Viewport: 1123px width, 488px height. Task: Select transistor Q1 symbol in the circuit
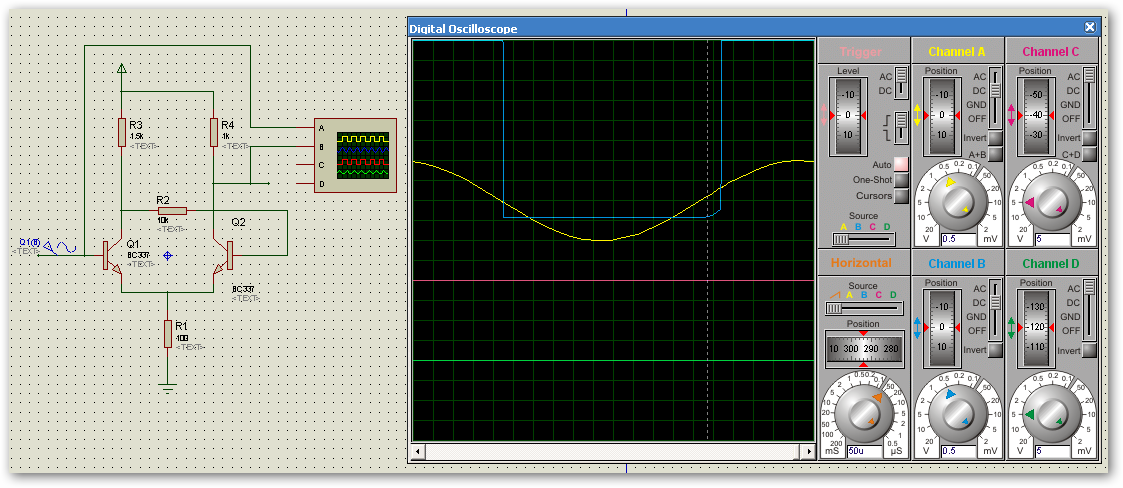coord(108,255)
